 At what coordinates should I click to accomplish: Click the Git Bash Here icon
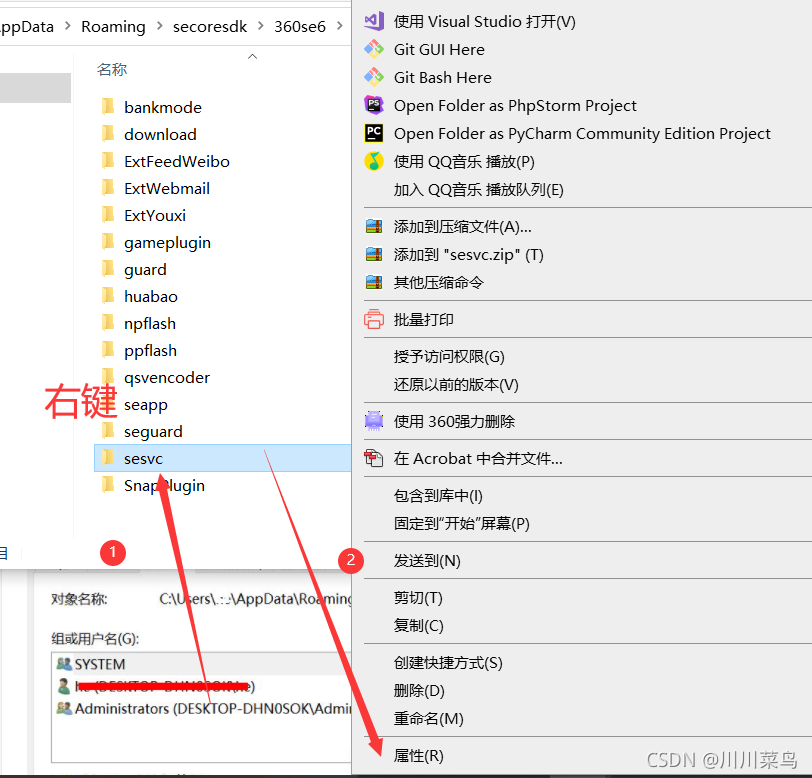[x=374, y=77]
